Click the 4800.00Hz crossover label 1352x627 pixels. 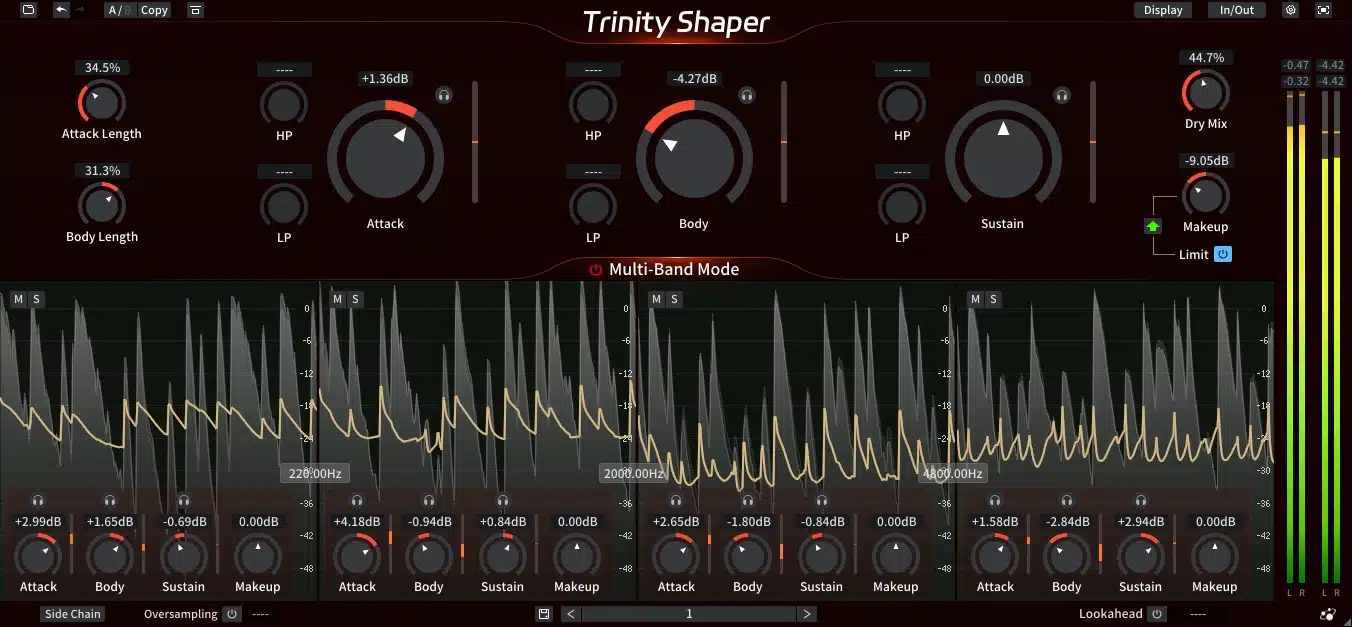(951, 473)
